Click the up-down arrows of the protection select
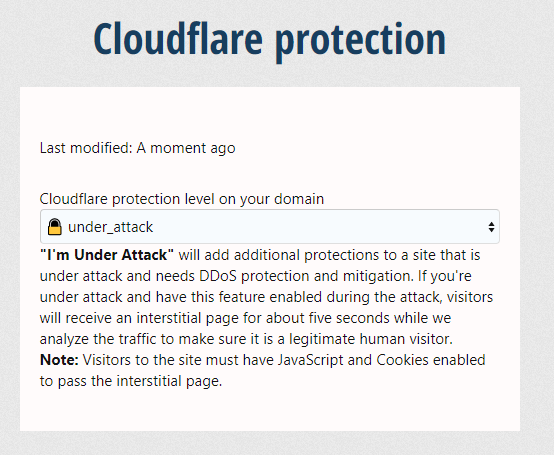 pos(491,227)
